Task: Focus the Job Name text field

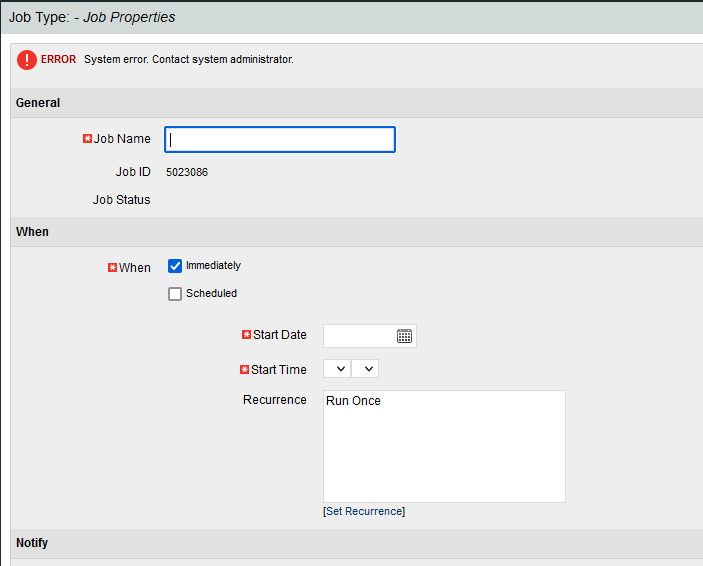Action: point(280,139)
